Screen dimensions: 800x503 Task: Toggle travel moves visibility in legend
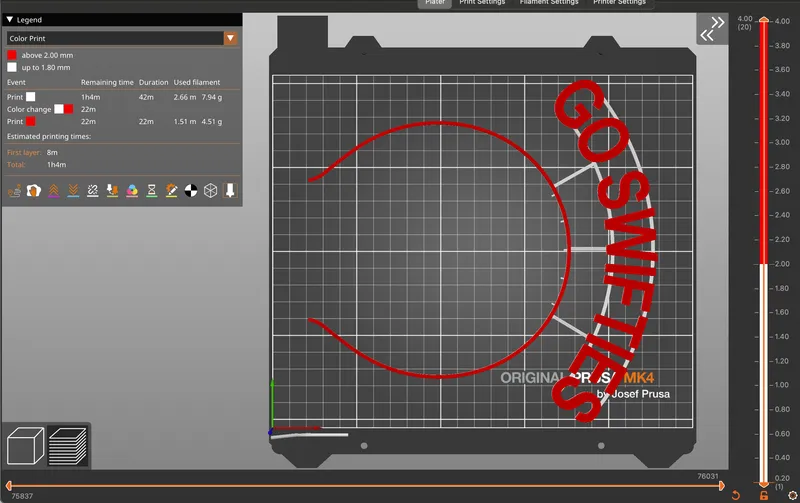pyautogui.click(x=14, y=191)
